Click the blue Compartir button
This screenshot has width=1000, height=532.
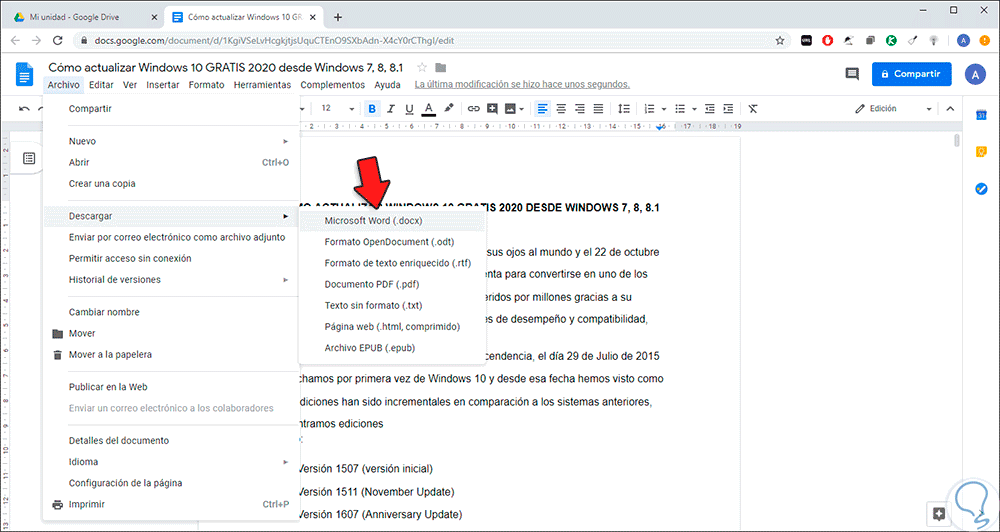912,74
